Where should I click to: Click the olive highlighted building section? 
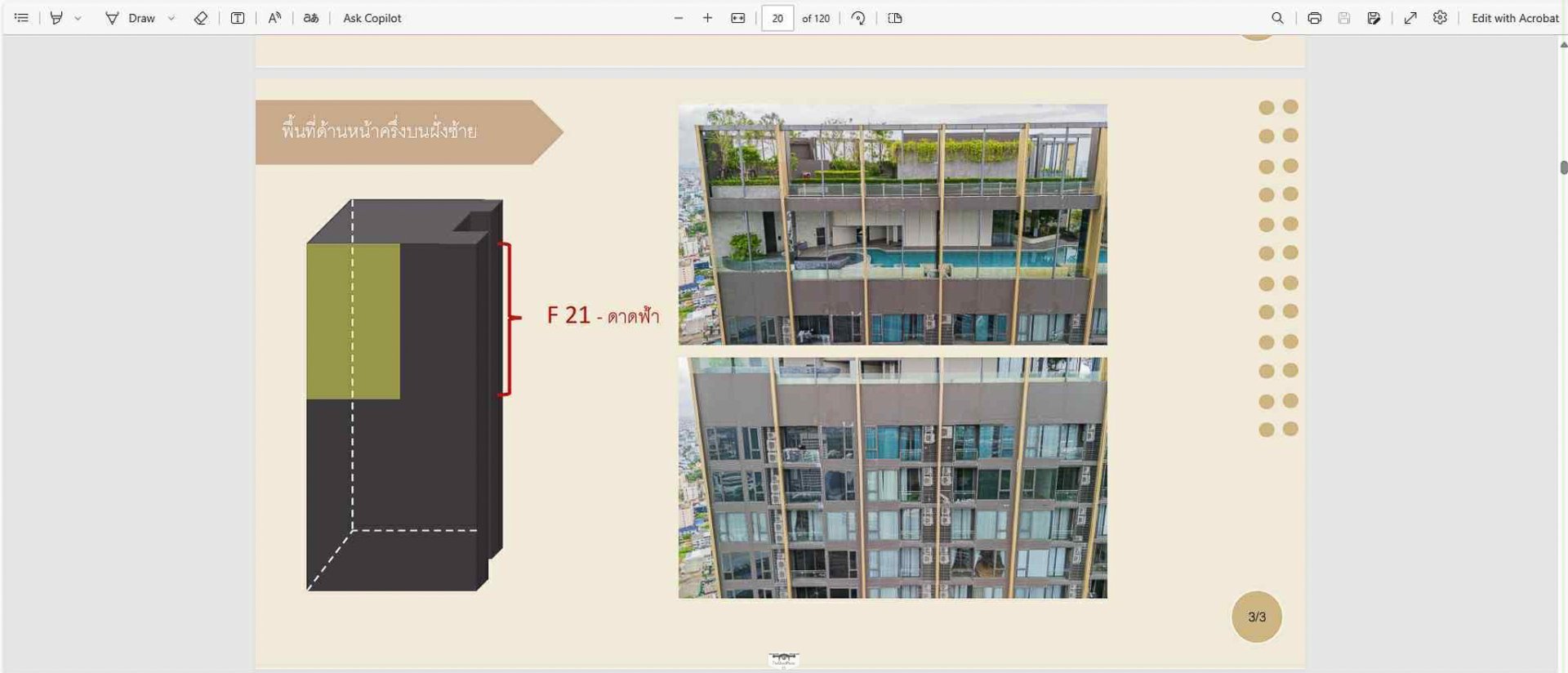pos(353,321)
